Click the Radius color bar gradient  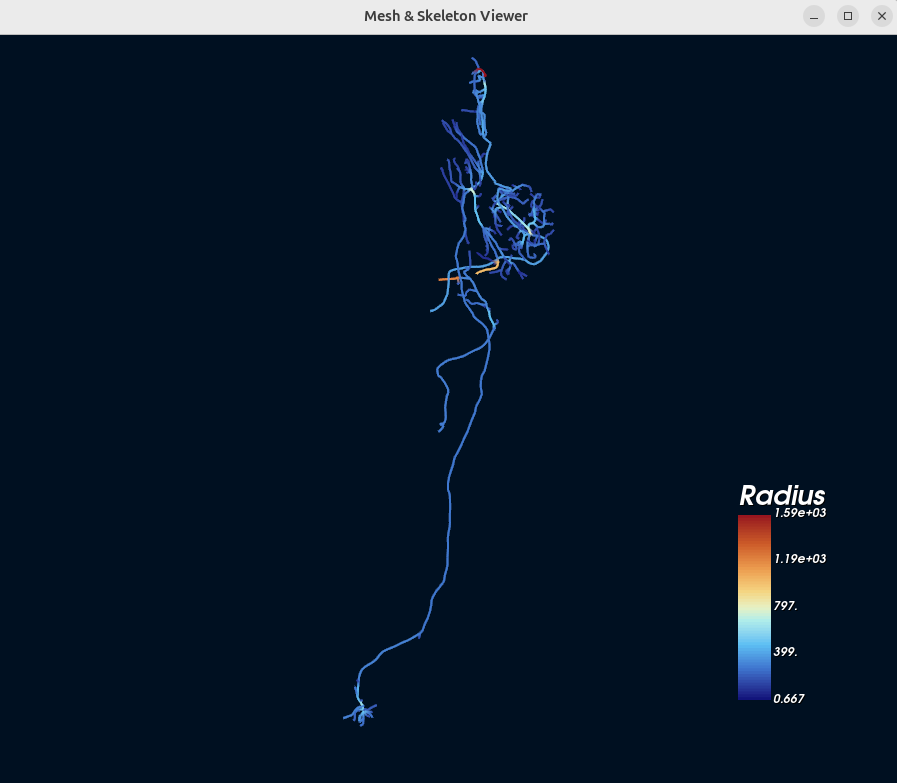point(754,607)
